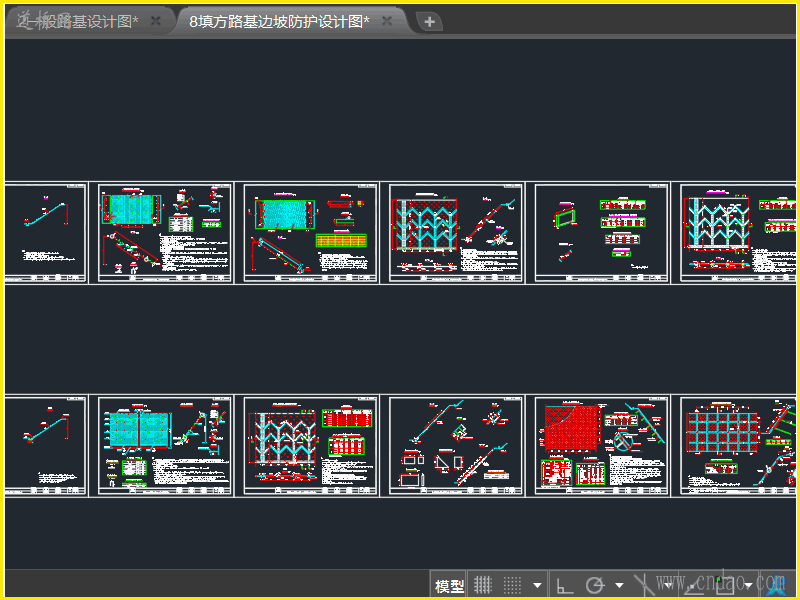Toggle polar tracking circle icon
This screenshot has height=600, width=800.
pos(594,585)
